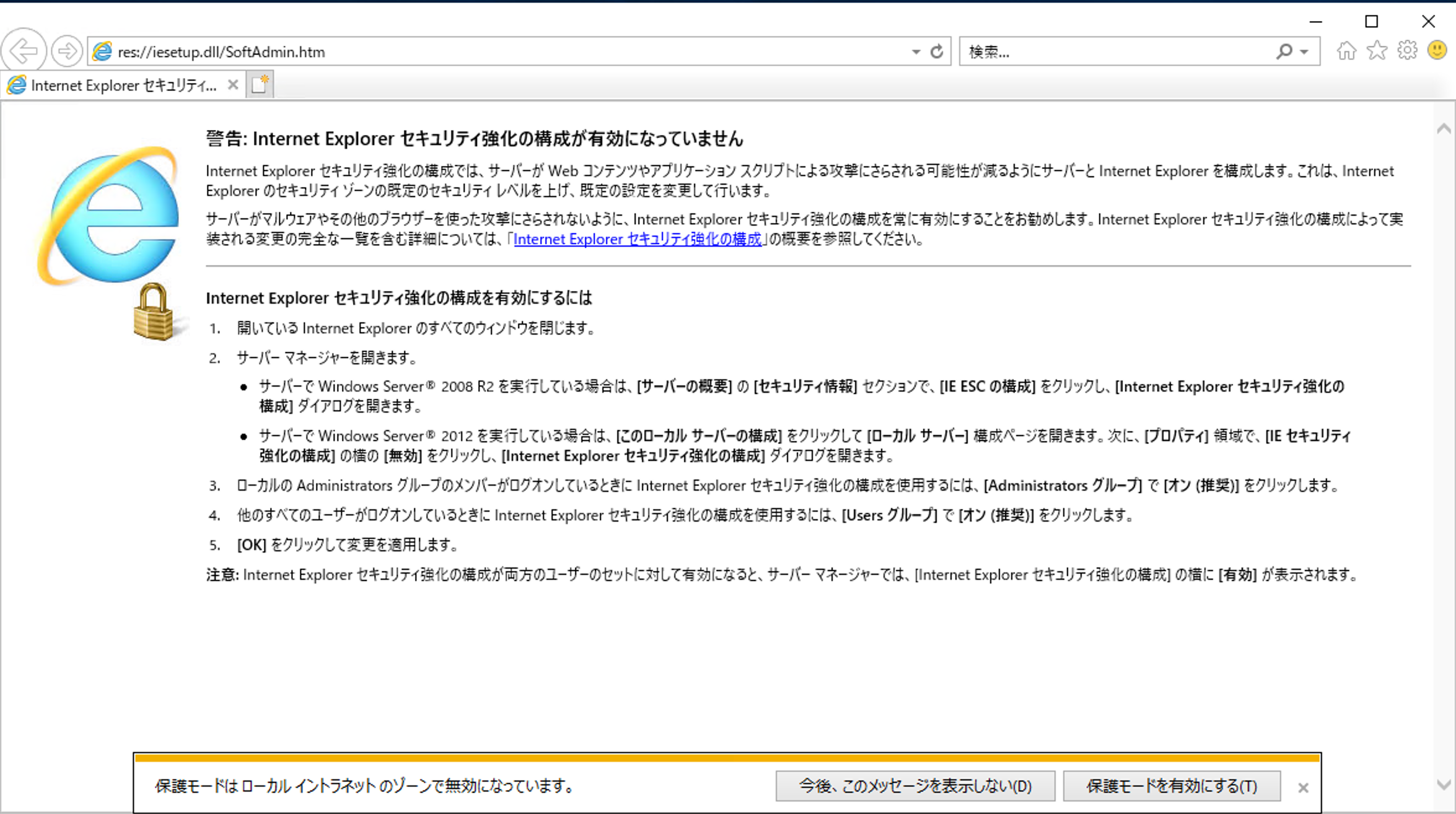Click 保護モードを有効にする(T) button
Image resolution: width=1456 pixels, height=814 pixels.
pyautogui.click(x=1172, y=786)
